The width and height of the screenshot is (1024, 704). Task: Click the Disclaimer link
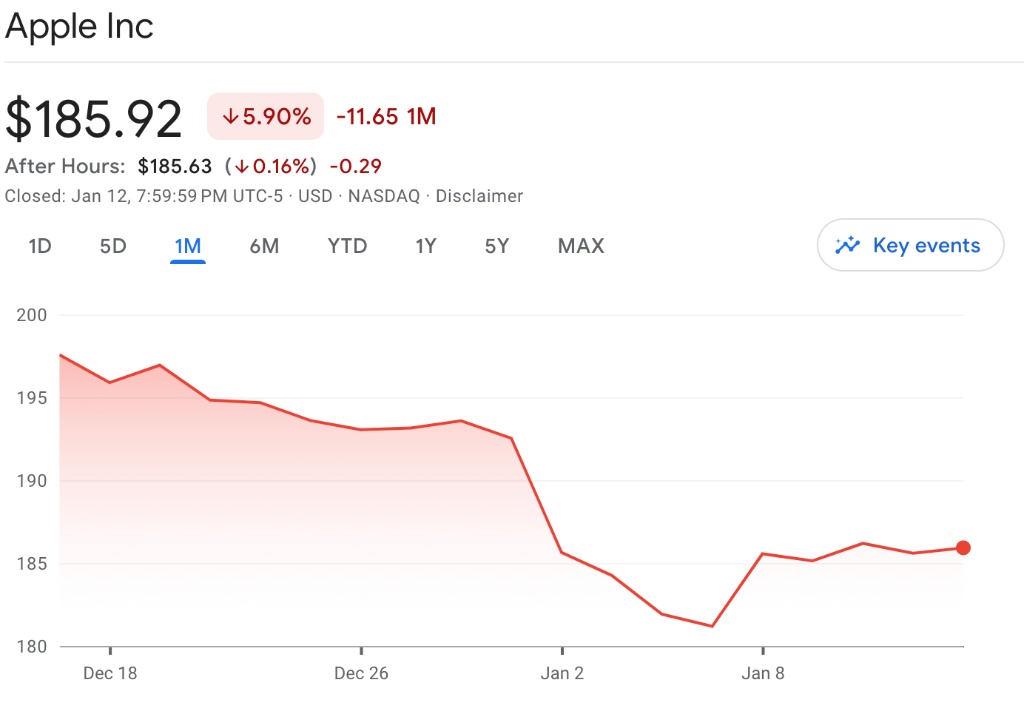(x=479, y=196)
